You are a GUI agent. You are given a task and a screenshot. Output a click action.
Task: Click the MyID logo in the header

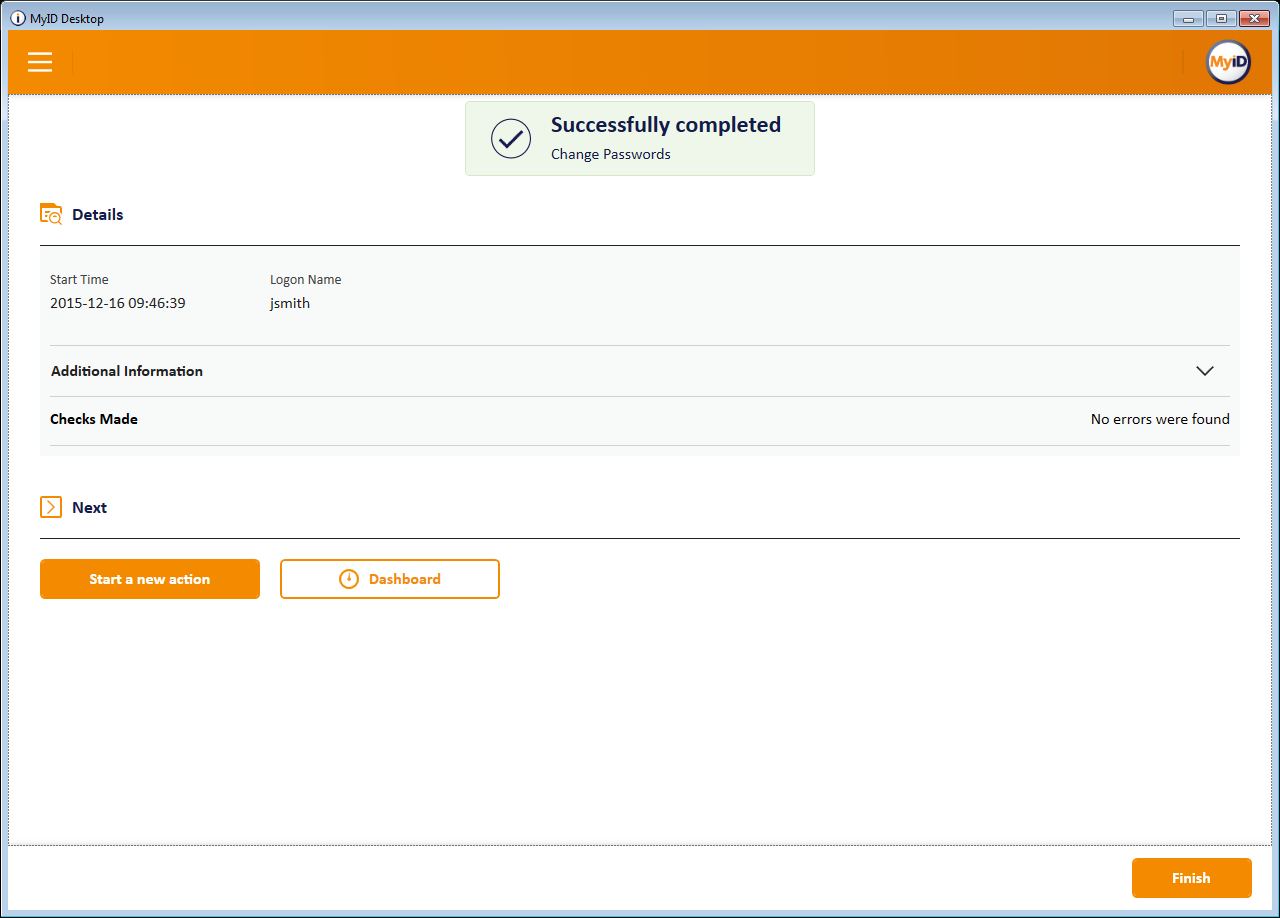[x=1228, y=62]
